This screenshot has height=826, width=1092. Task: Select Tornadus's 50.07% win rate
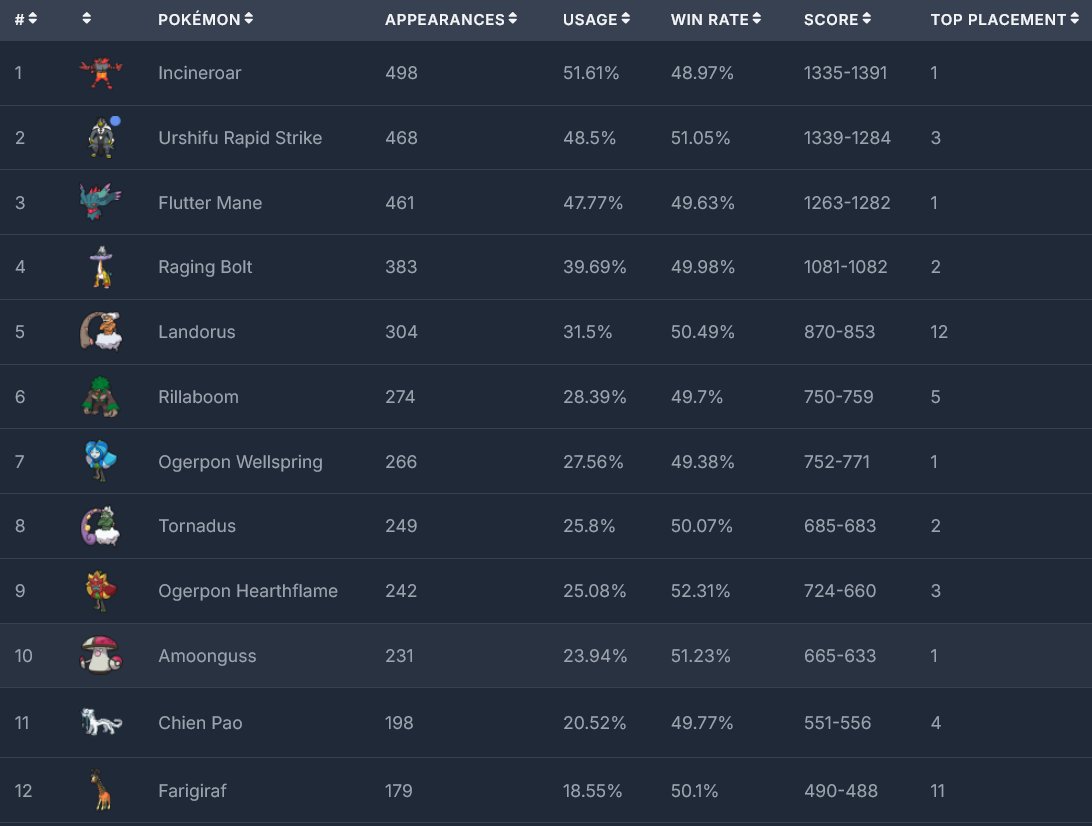[702, 526]
